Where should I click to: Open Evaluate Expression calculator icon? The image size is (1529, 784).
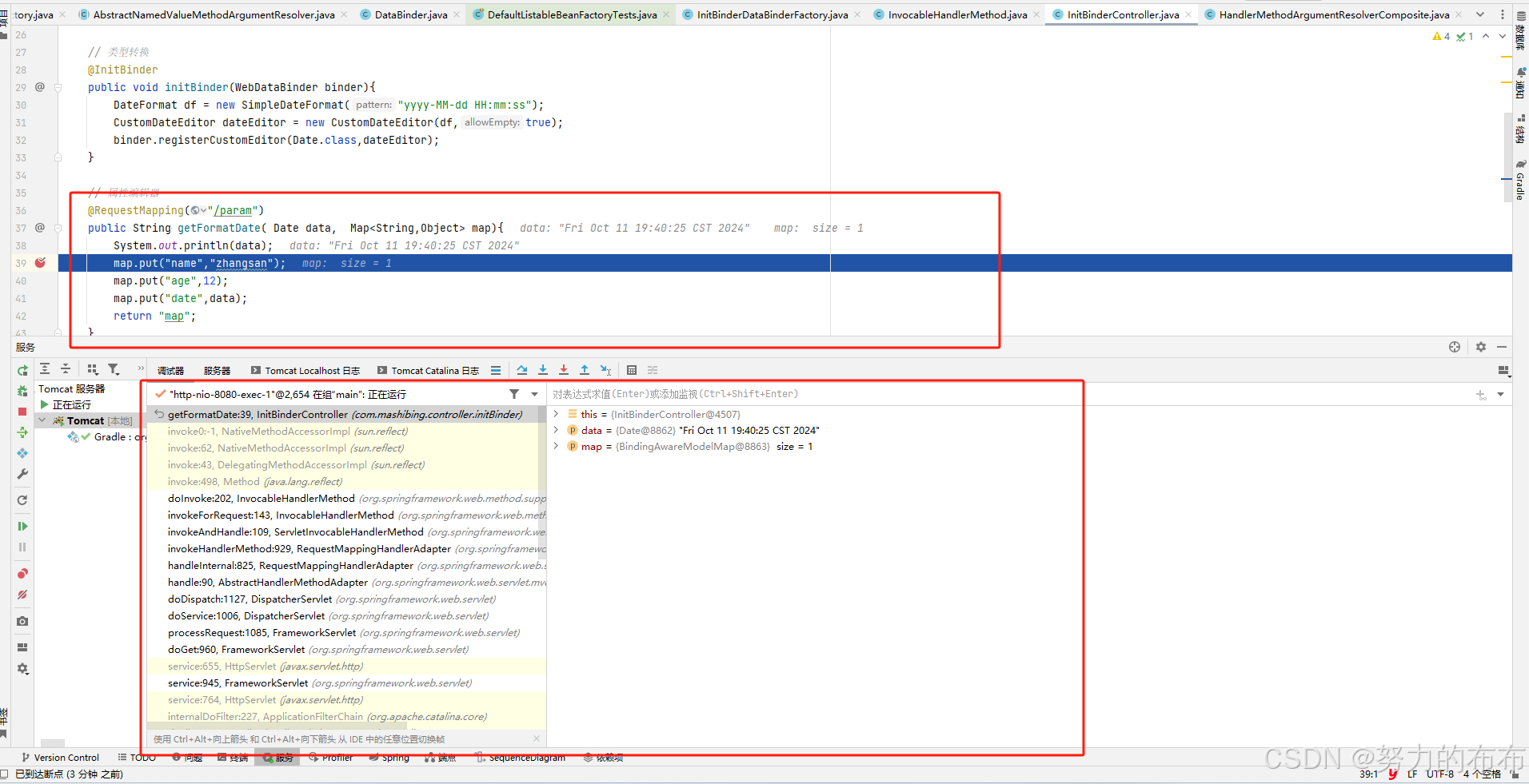pyautogui.click(x=632, y=370)
